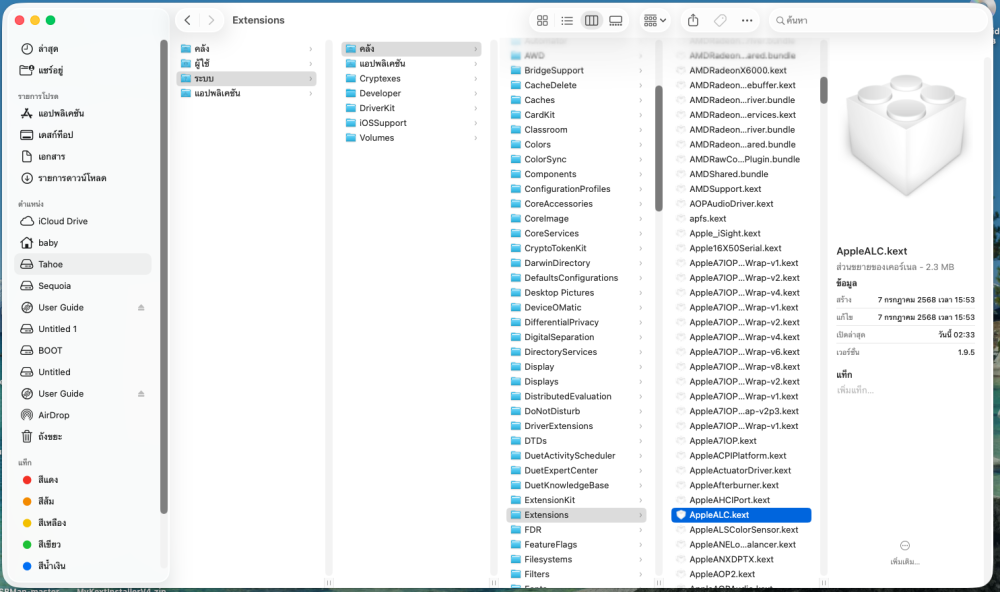Click the kext file list scrollbar
This screenshot has width=1000, height=592.
click(823, 90)
